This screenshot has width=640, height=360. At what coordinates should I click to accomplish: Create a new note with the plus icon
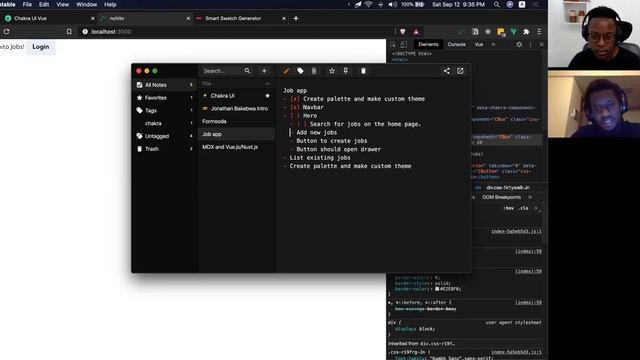(264, 71)
